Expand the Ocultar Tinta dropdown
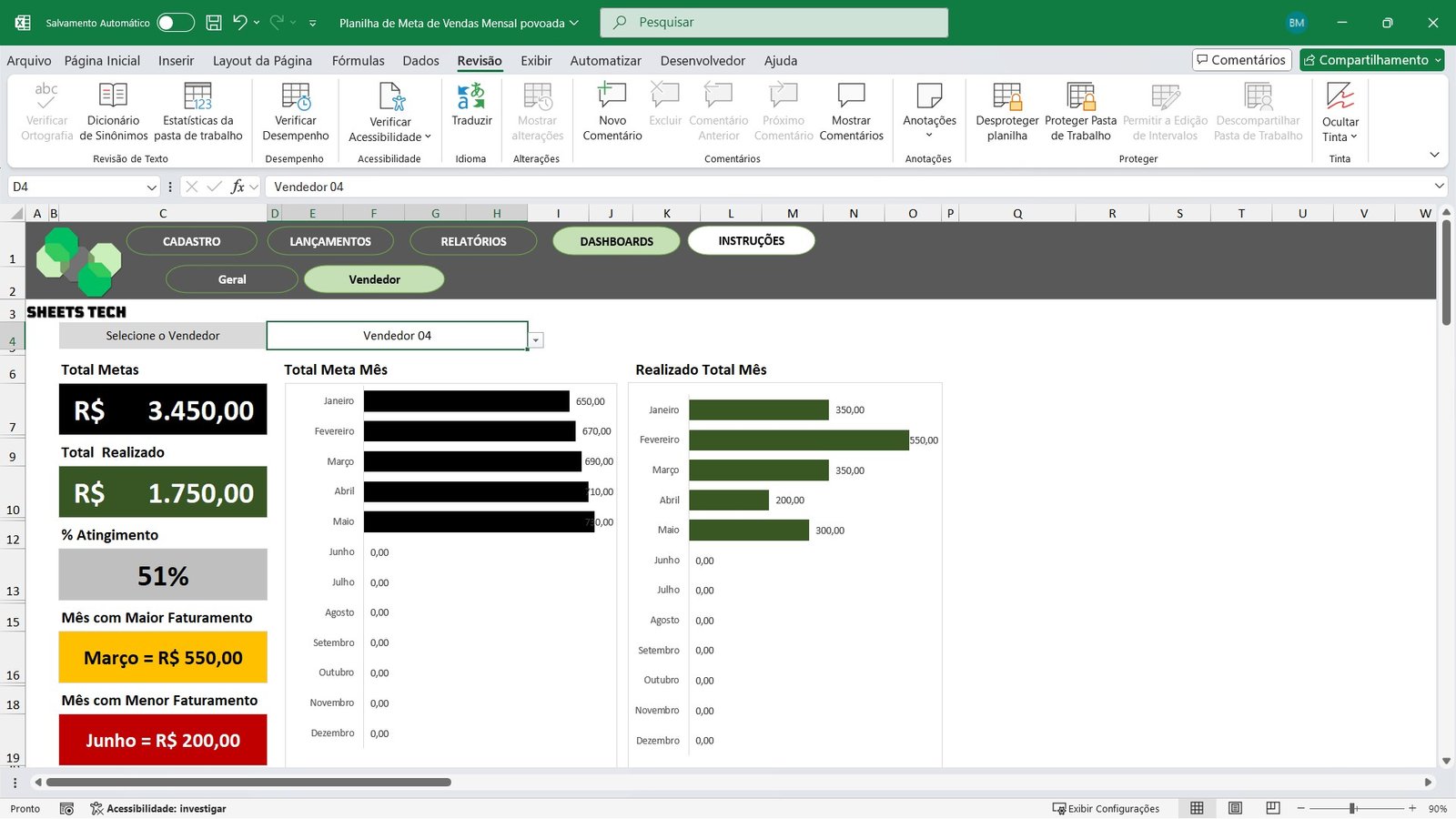 coord(1354,136)
